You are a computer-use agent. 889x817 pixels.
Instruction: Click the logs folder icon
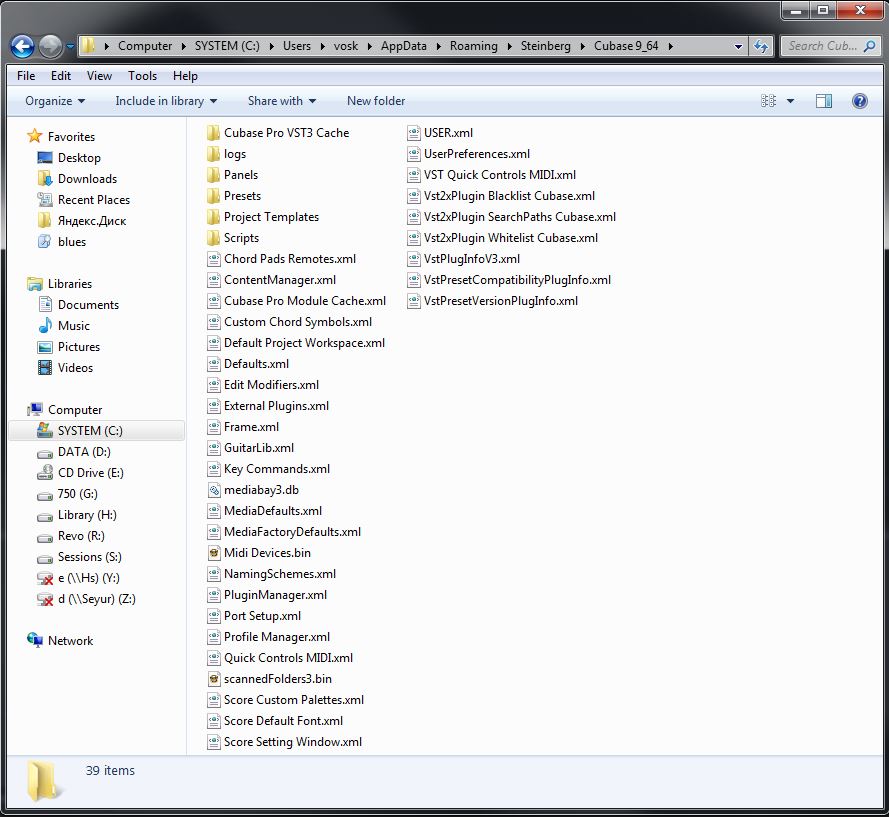pyautogui.click(x=213, y=154)
